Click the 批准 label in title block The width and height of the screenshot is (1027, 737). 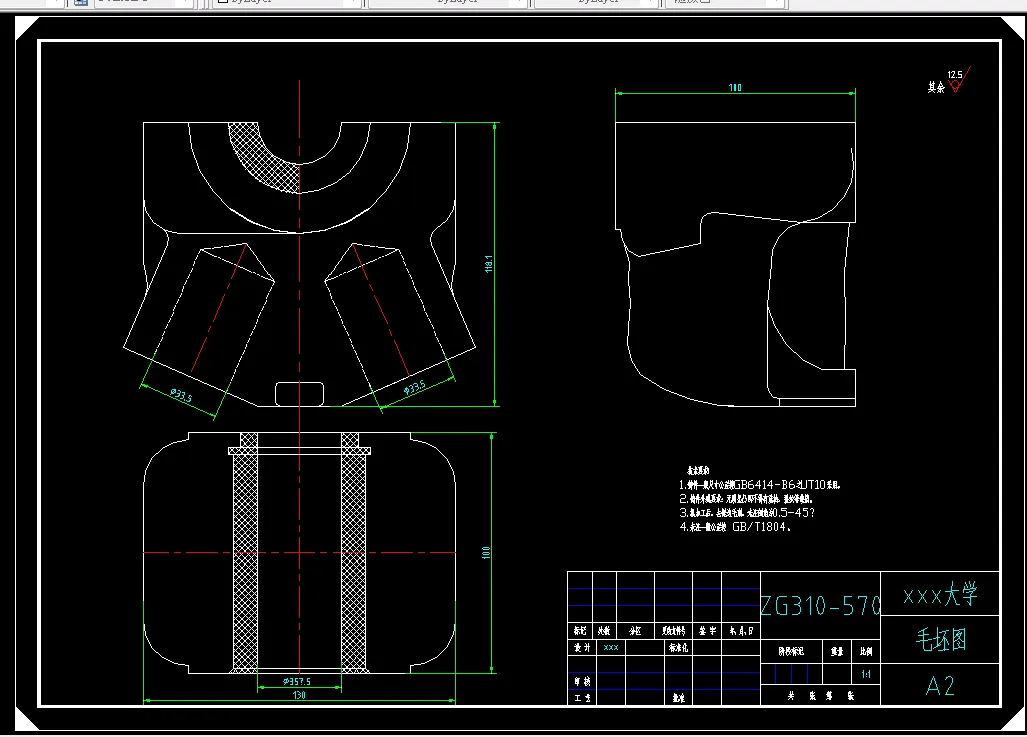pyautogui.click(x=678, y=698)
